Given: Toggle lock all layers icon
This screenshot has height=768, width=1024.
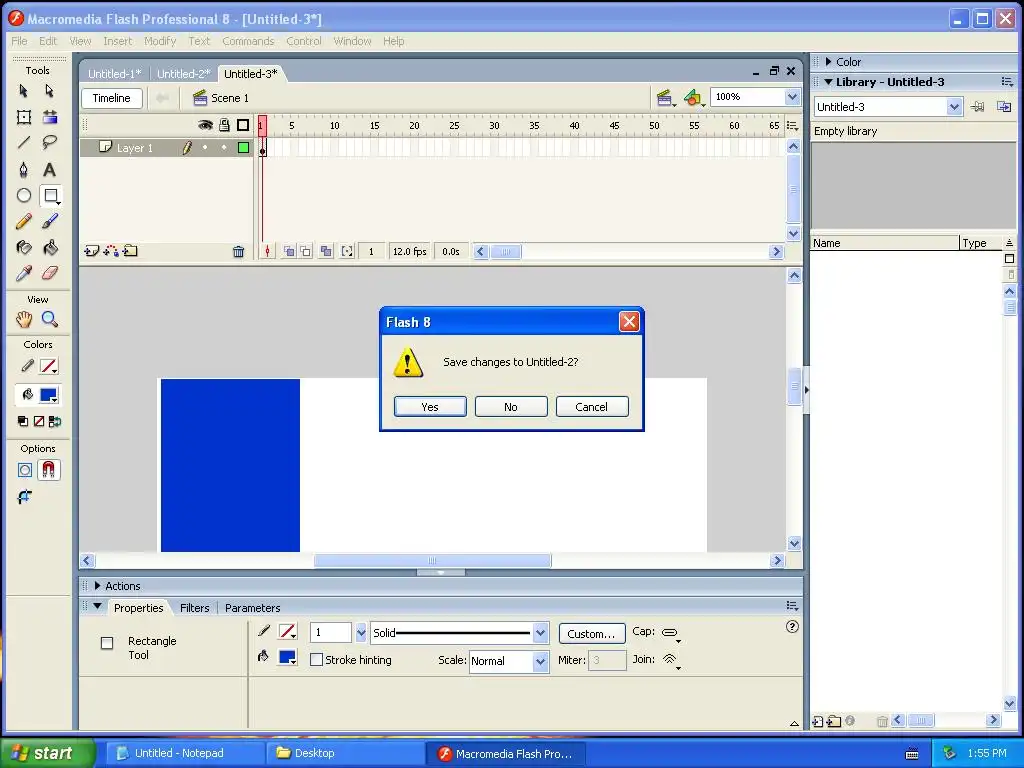Looking at the screenshot, I should pos(224,125).
